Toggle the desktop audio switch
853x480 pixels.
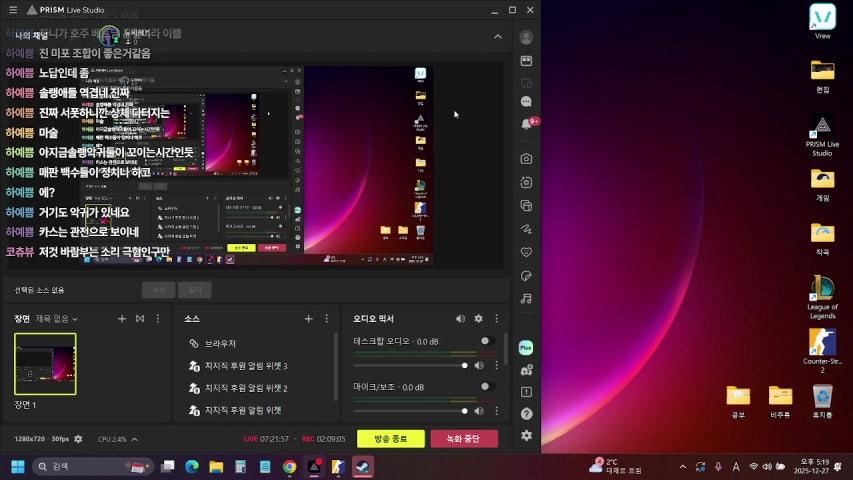487,341
